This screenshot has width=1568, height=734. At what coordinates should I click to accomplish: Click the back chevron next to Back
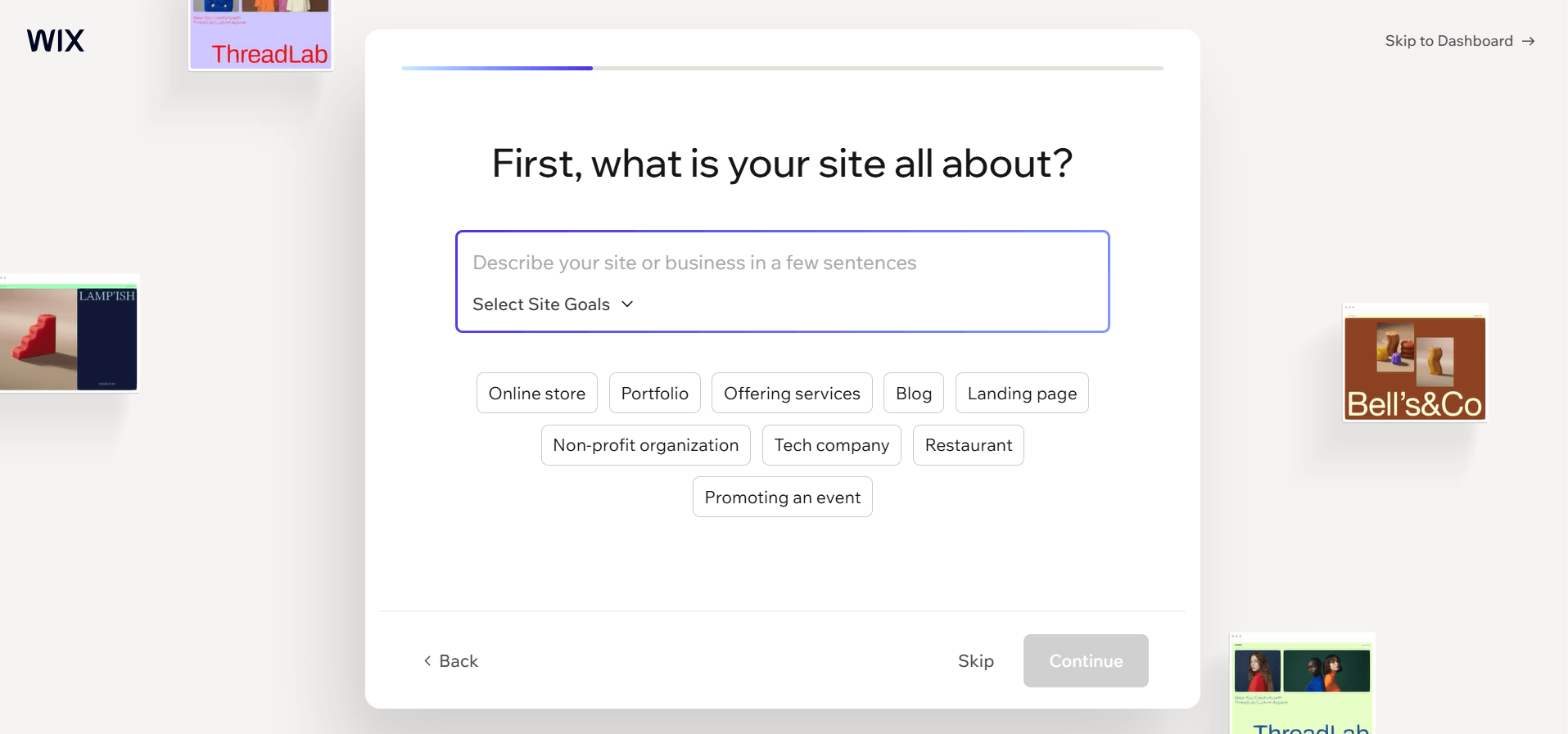tap(427, 660)
